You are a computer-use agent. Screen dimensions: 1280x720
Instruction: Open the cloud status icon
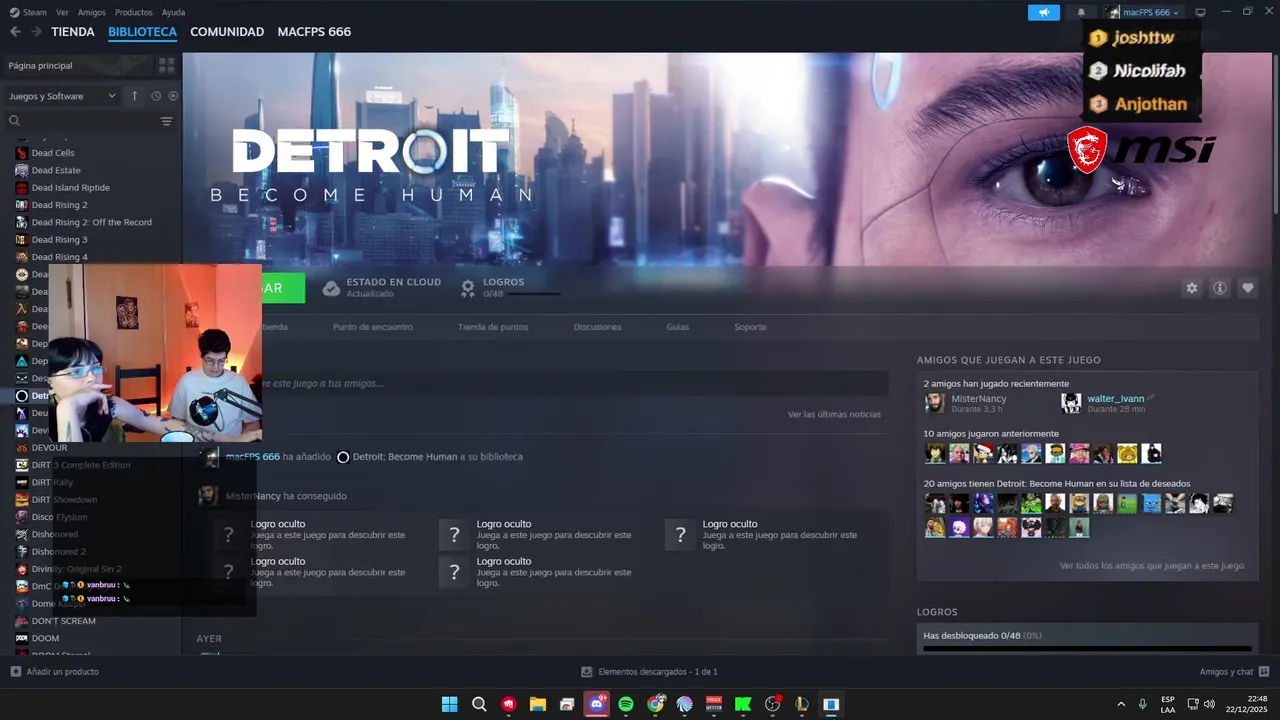pos(331,288)
